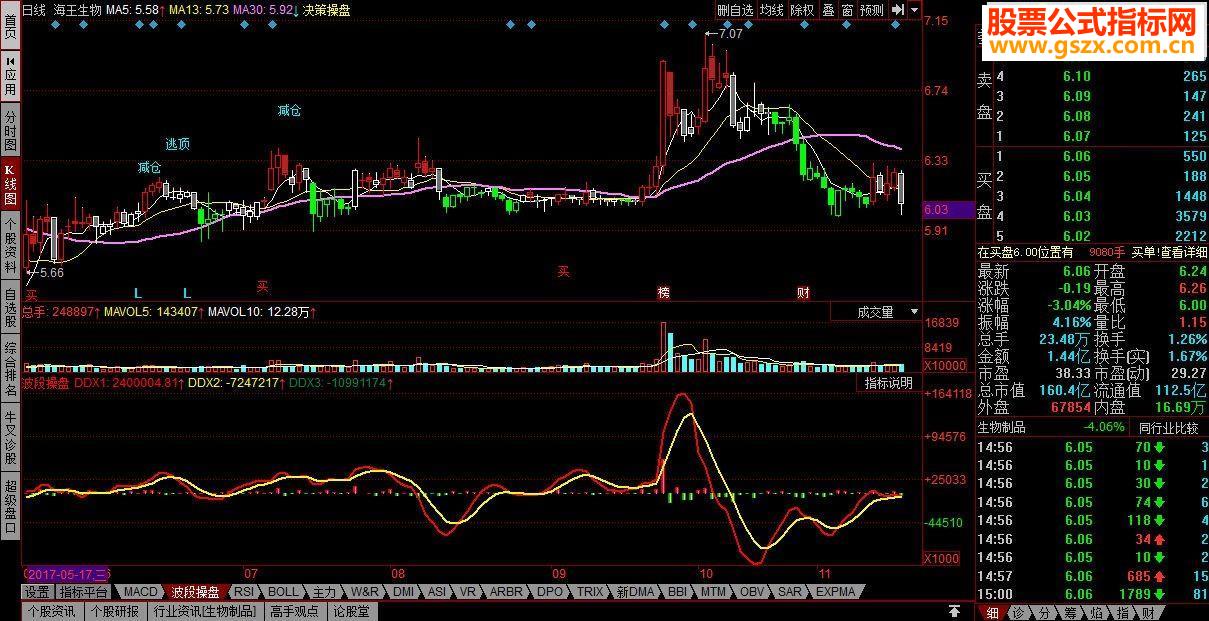Open the 个股资讯 bottom tab
Image resolution: width=1209 pixels, height=621 pixels.
(x=51, y=611)
